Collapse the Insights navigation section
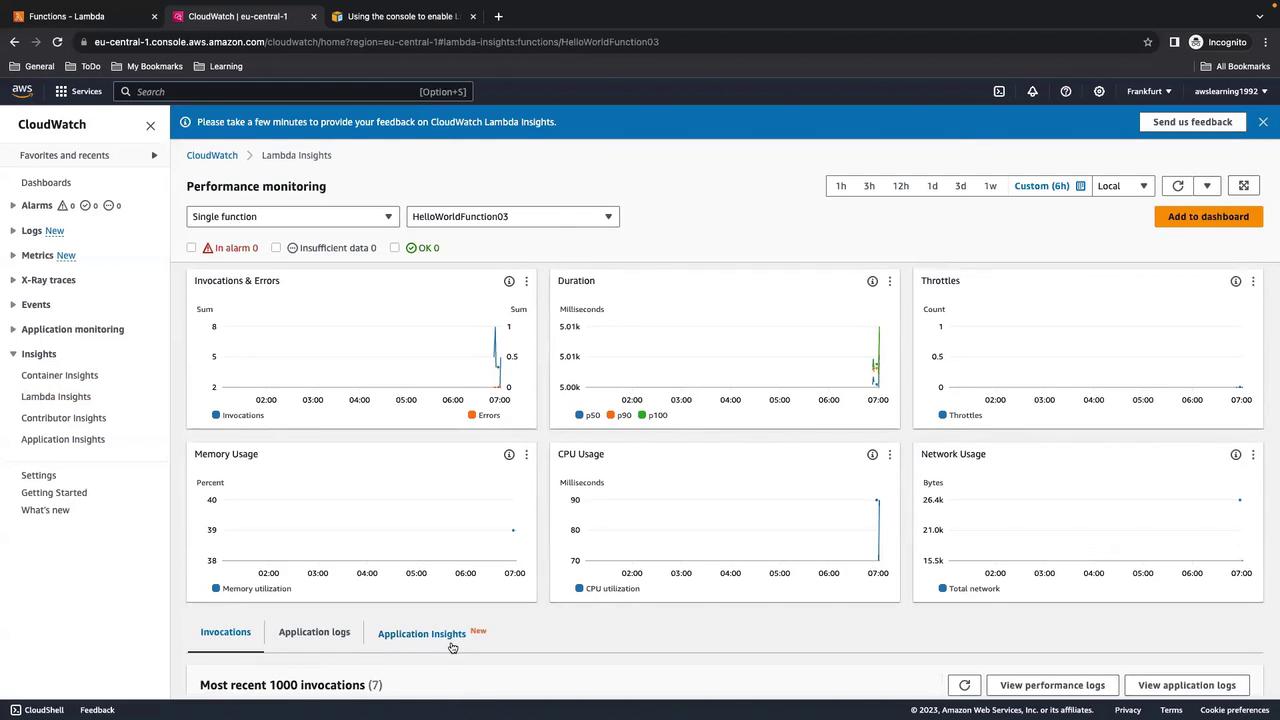The height and width of the screenshot is (720, 1280). (13, 354)
